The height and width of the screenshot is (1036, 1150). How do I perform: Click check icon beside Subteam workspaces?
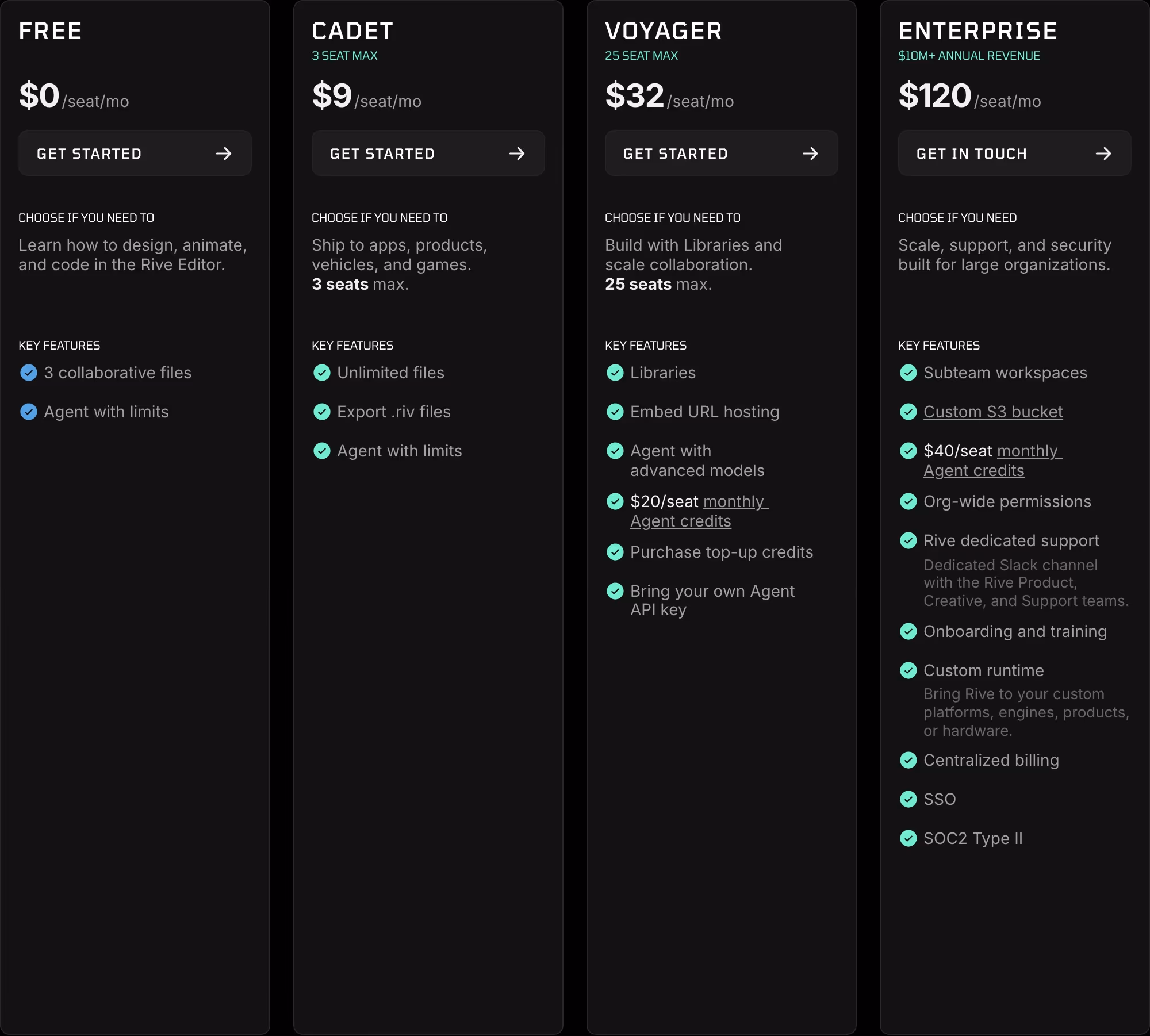908,373
